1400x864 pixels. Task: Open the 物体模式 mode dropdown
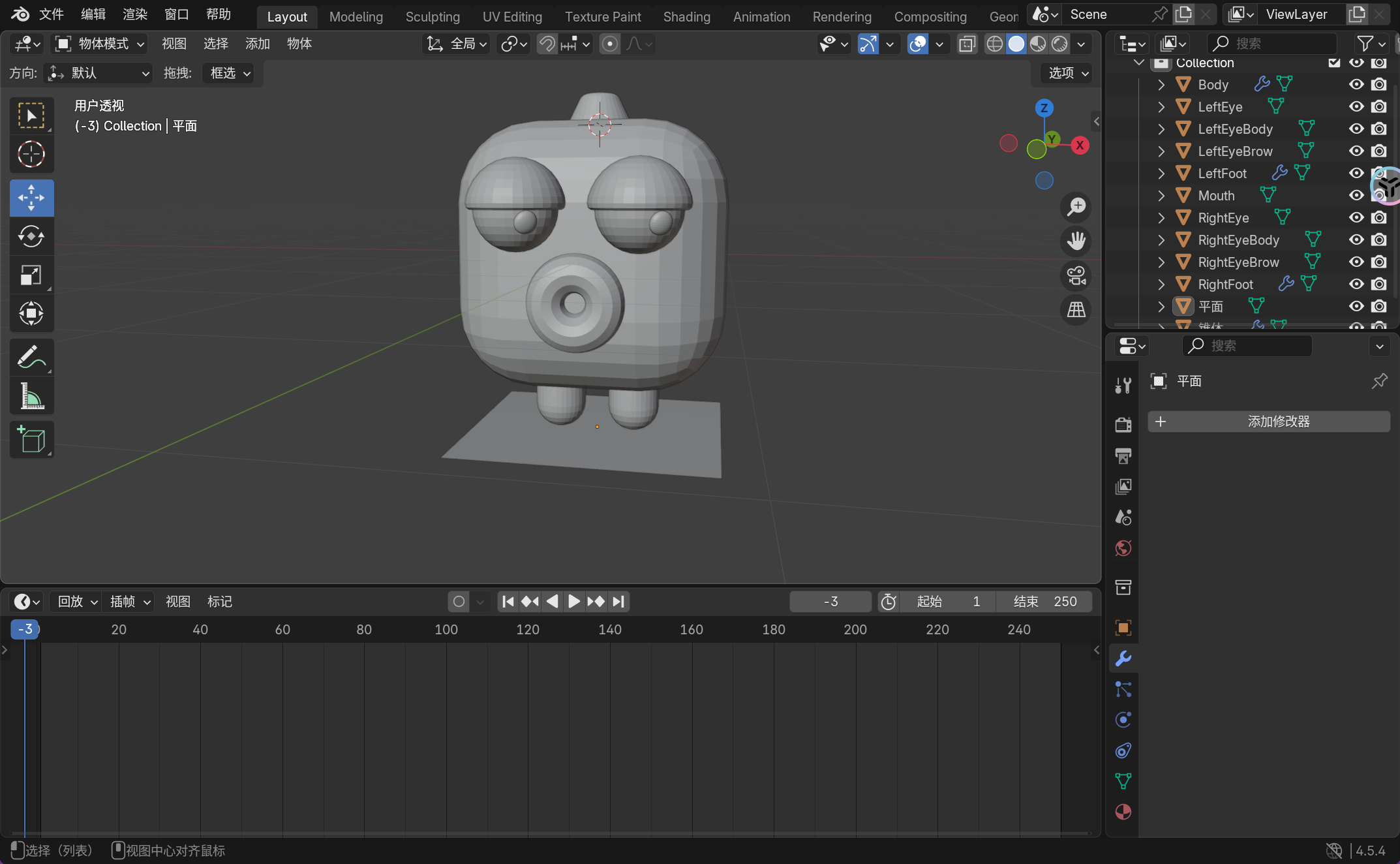pyautogui.click(x=100, y=44)
